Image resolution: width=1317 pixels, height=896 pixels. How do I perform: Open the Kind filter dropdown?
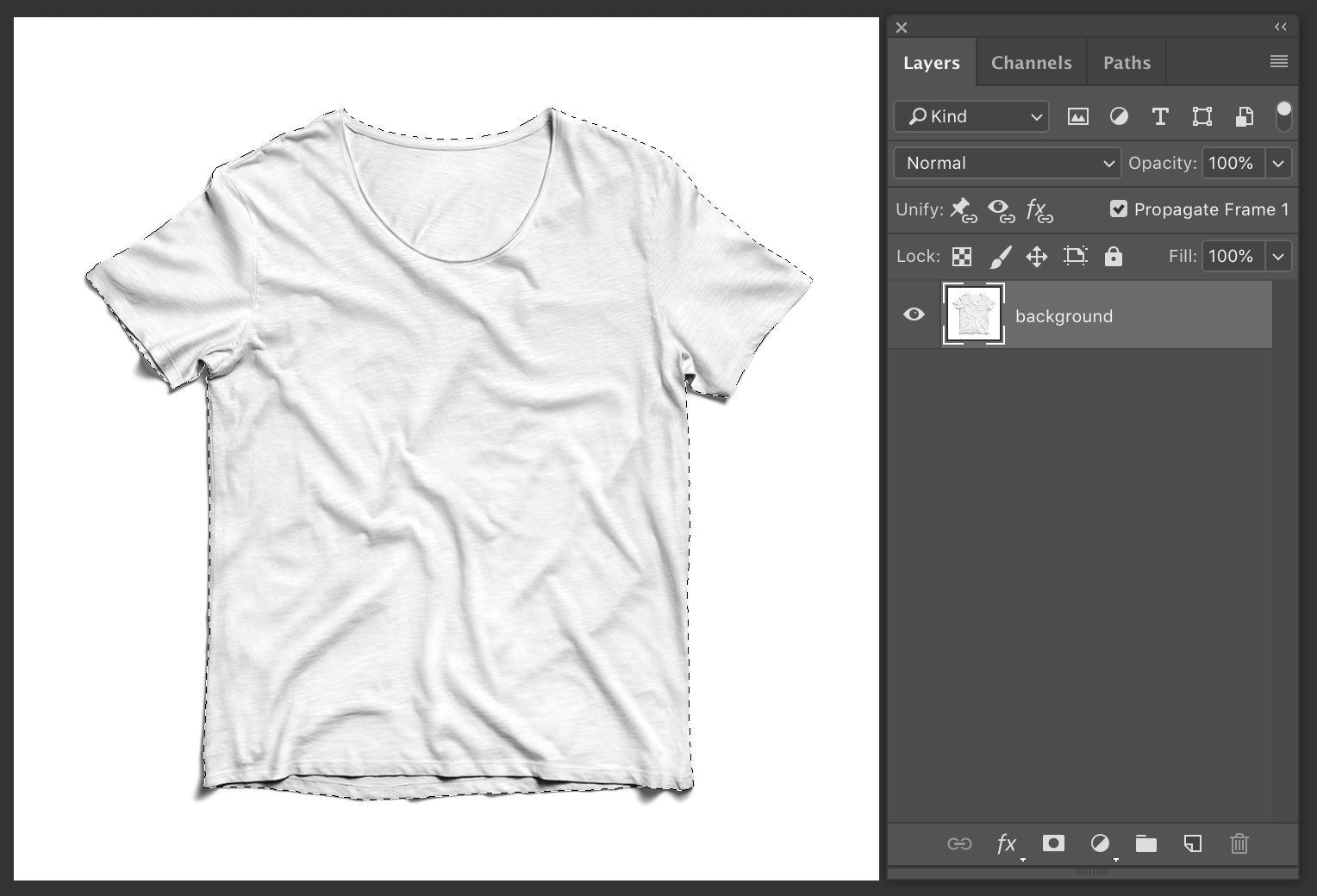[971, 116]
